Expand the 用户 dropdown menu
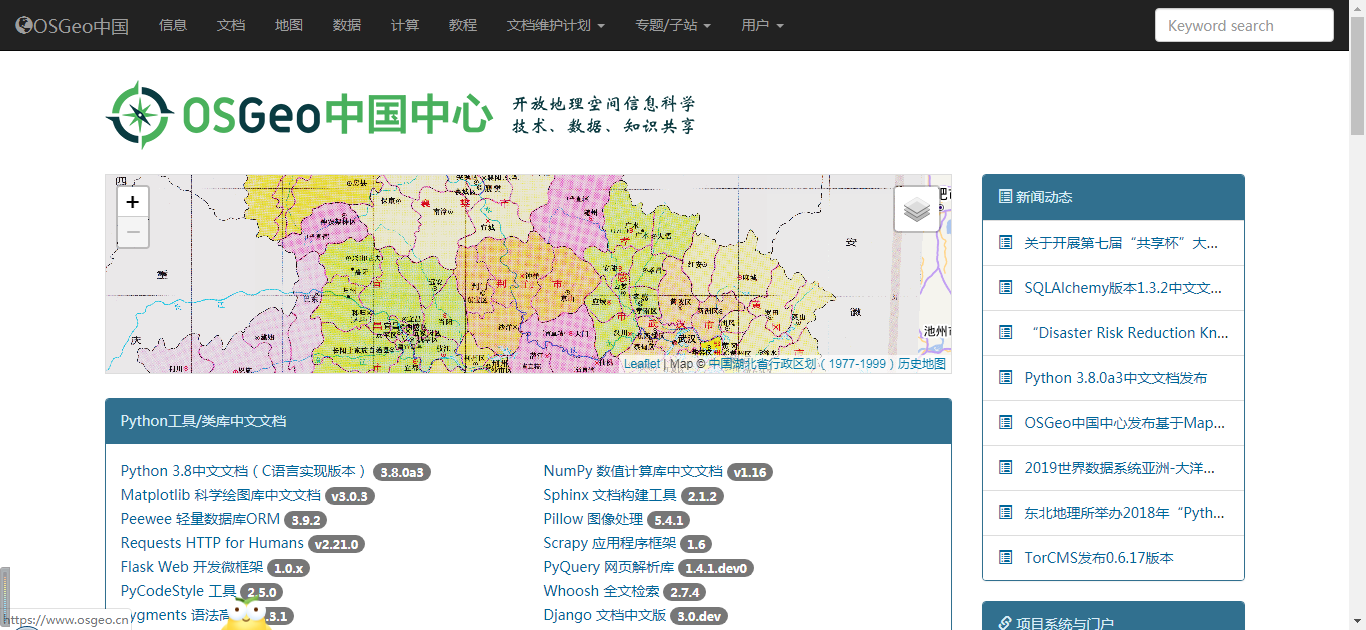Image resolution: width=1366 pixels, height=630 pixels. [762, 25]
